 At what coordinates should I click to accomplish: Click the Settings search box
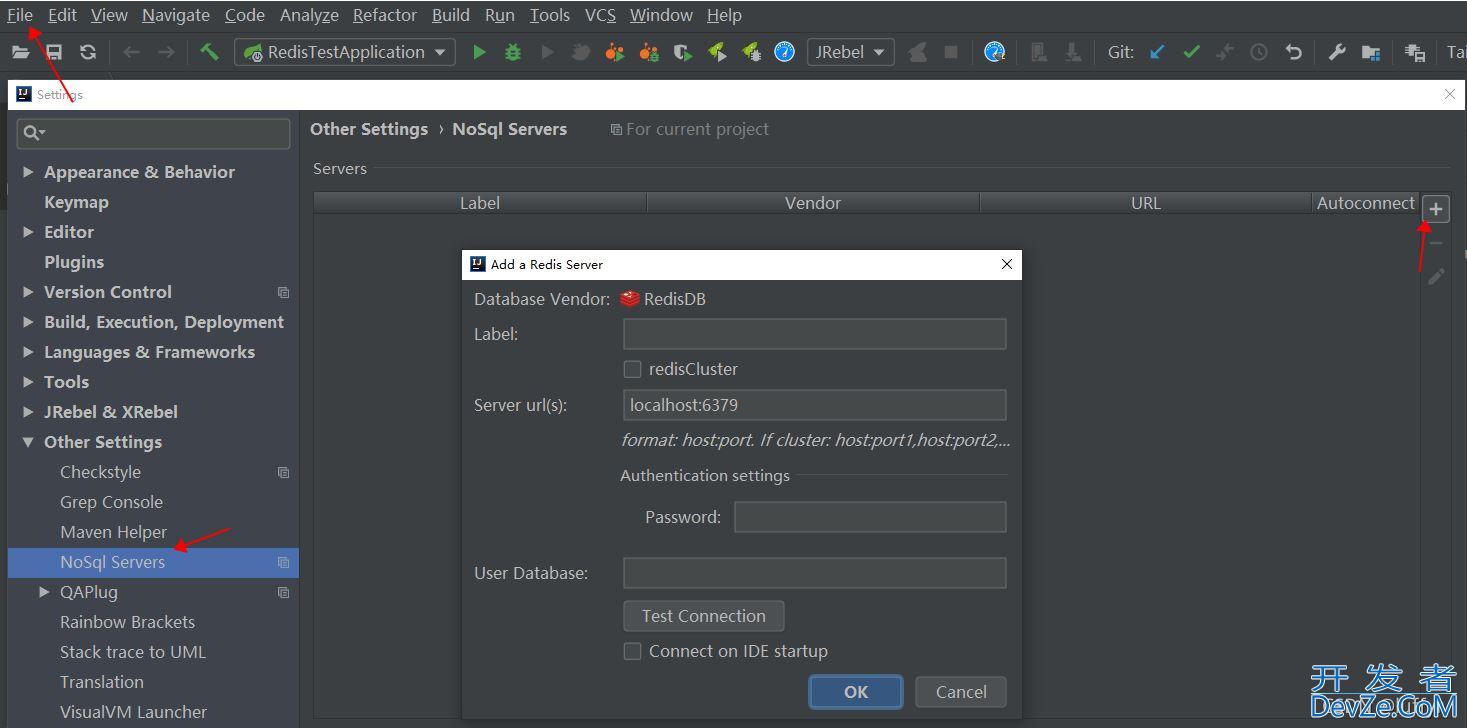154,133
